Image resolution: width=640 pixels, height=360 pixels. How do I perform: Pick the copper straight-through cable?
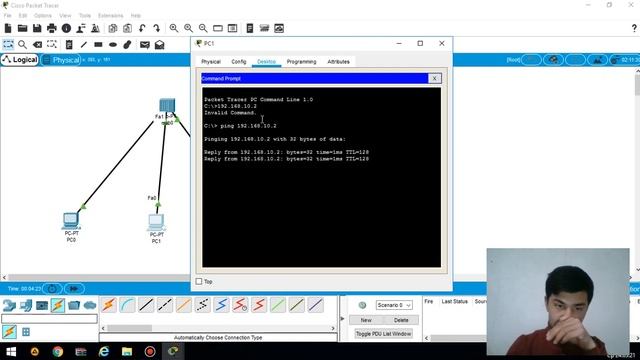pos(146,305)
